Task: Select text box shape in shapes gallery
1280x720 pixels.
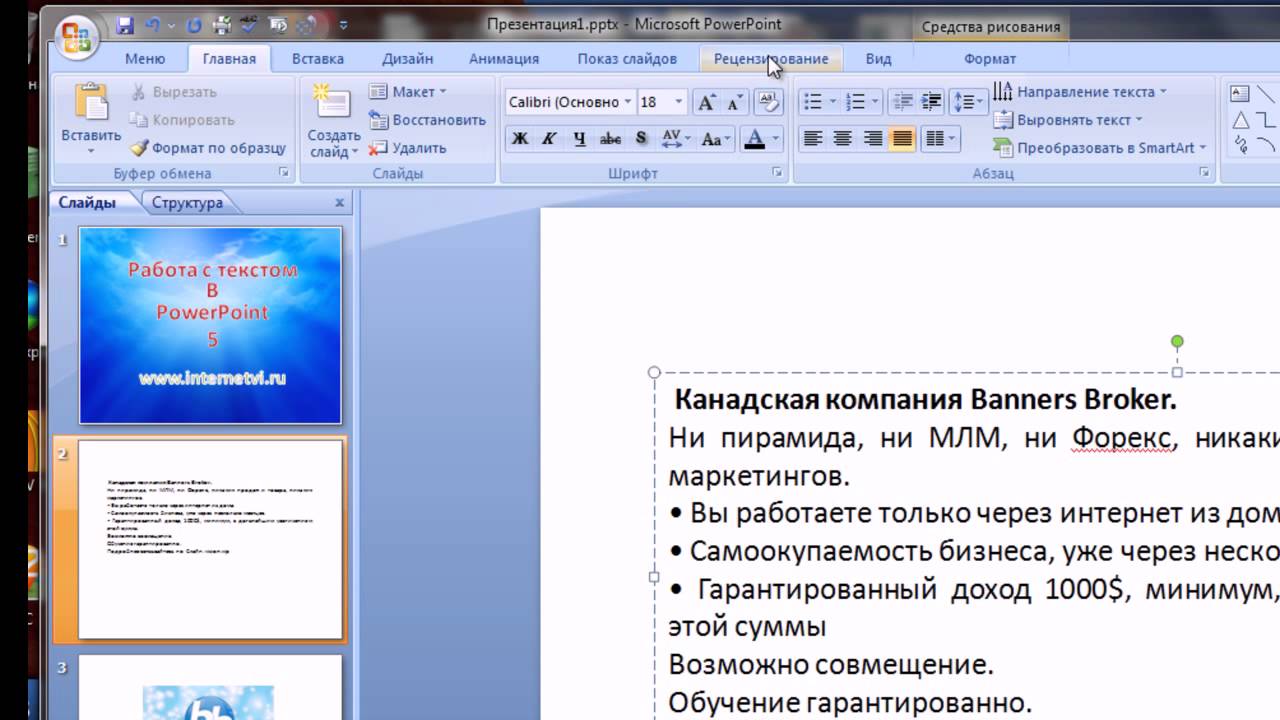Action: (1240, 95)
